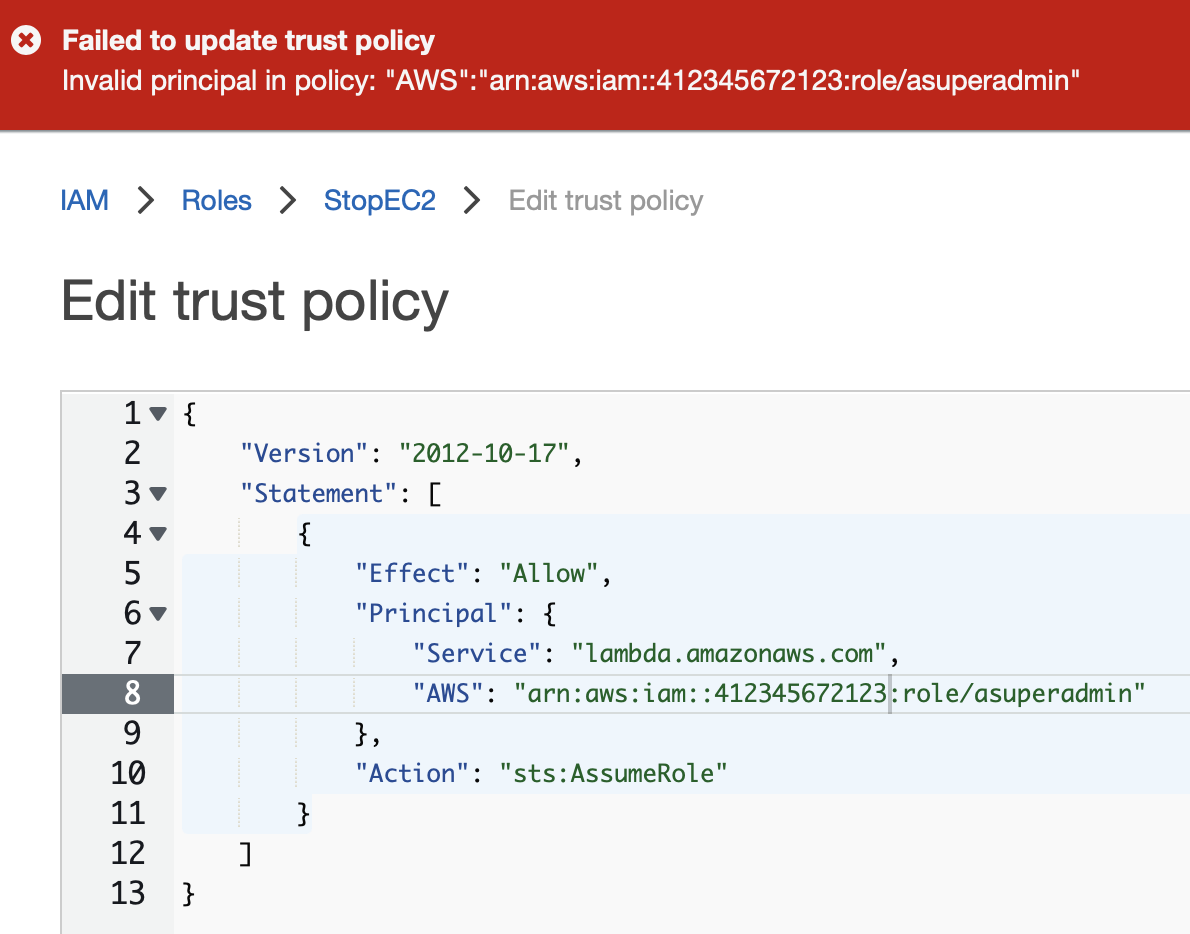This screenshot has height=934, width=1190.
Task: Click the "Allow" effect value in the editor
Action: (554, 573)
